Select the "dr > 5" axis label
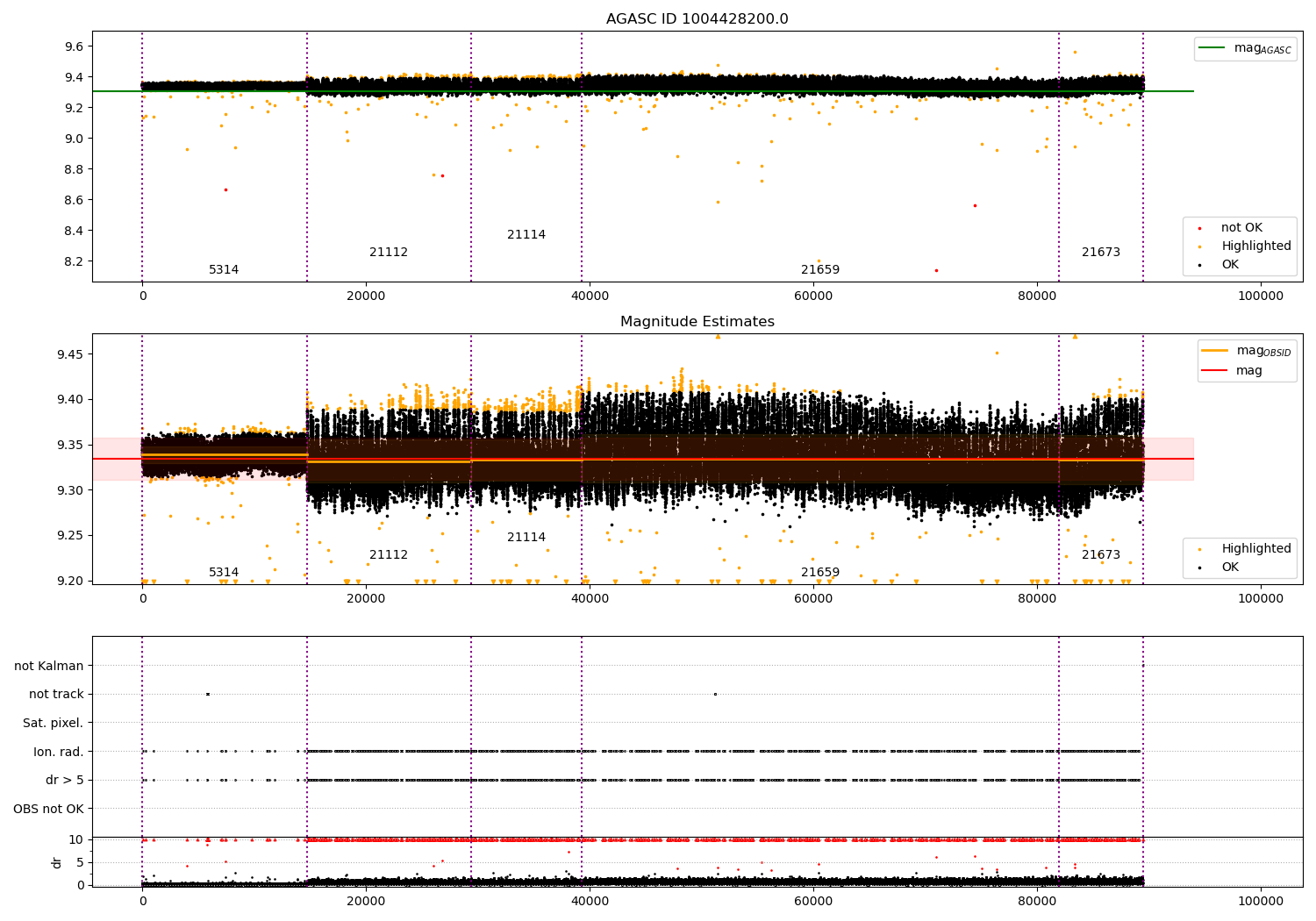Viewport: 1316px width, 921px height. pos(64,780)
